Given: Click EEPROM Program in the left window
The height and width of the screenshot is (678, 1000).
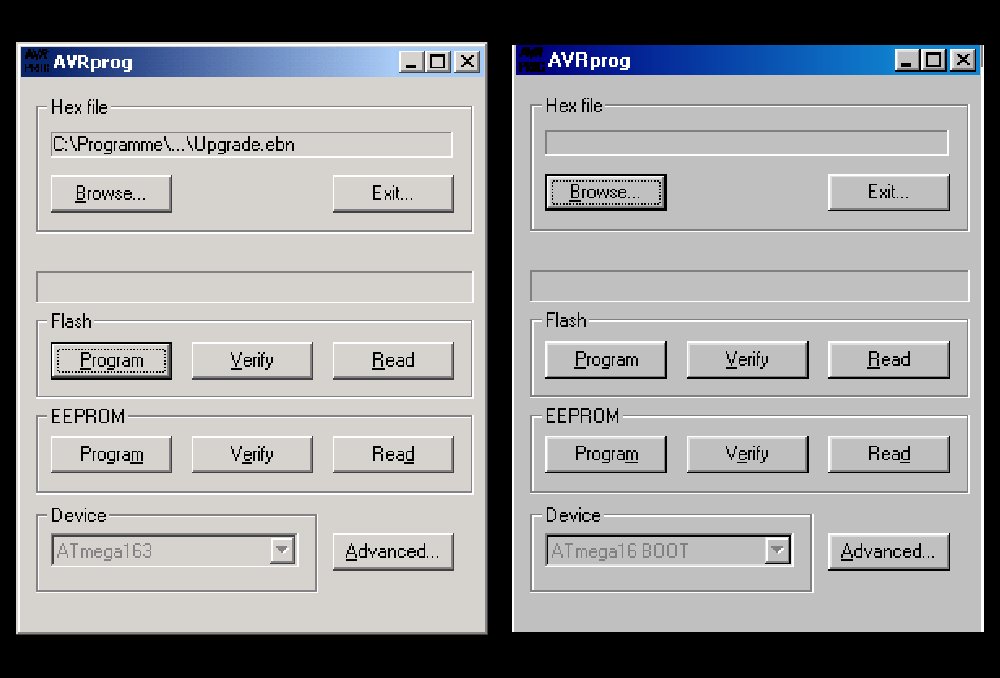Looking at the screenshot, I should tap(111, 454).
